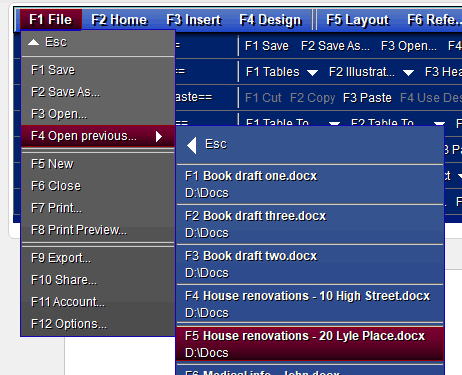Choose F2 Save As... in File menu

pyautogui.click(x=98, y=92)
